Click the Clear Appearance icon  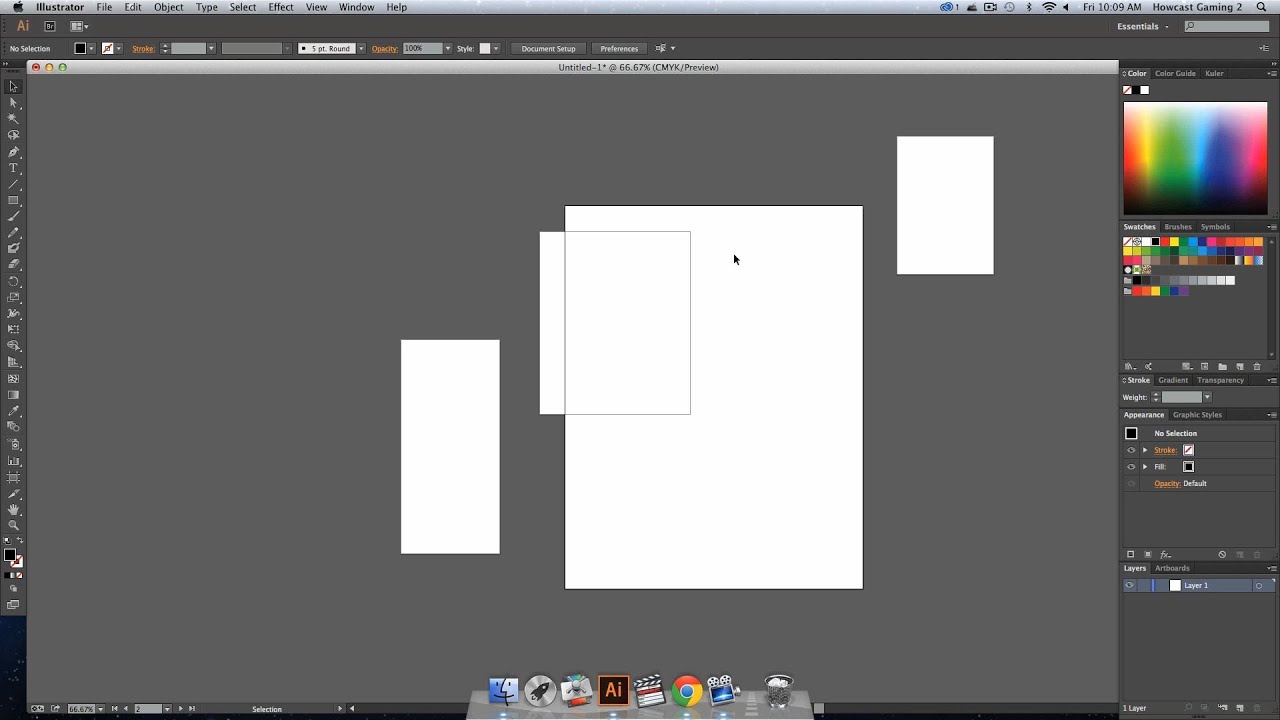pos(1222,554)
